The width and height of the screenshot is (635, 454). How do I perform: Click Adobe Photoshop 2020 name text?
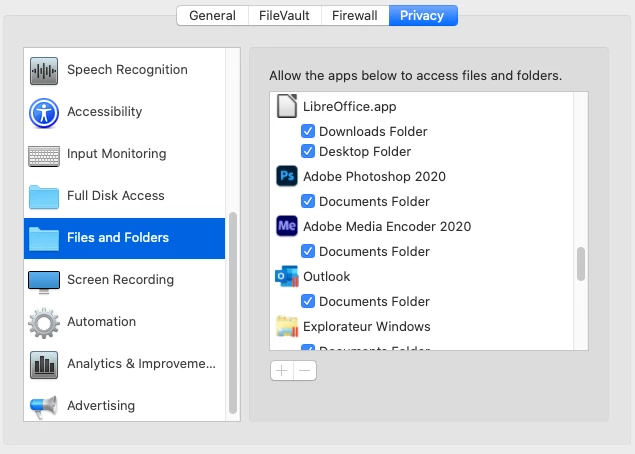coord(374,177)
